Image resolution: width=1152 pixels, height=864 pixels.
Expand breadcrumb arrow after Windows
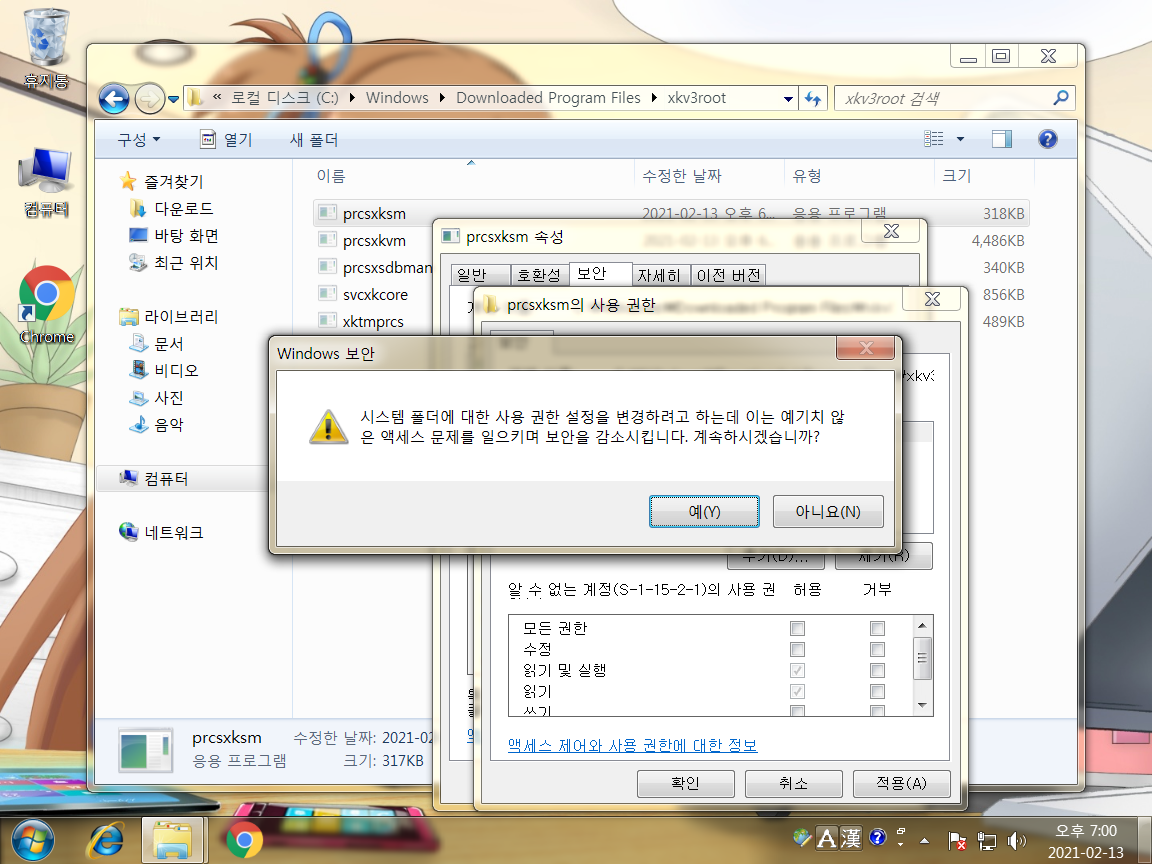coord(442,98)
